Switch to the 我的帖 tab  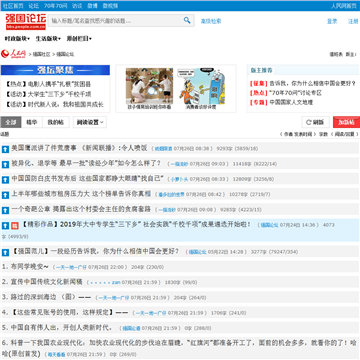pos(56,122)
